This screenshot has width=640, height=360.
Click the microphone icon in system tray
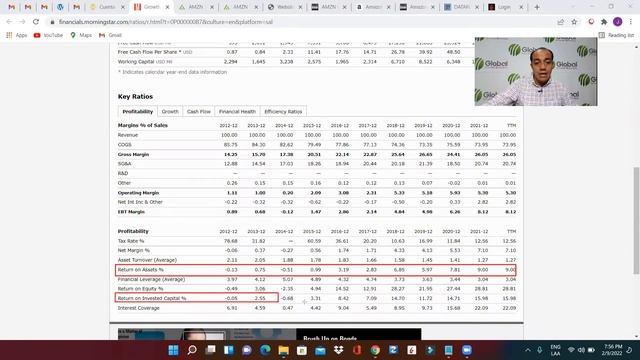(540, 350)
